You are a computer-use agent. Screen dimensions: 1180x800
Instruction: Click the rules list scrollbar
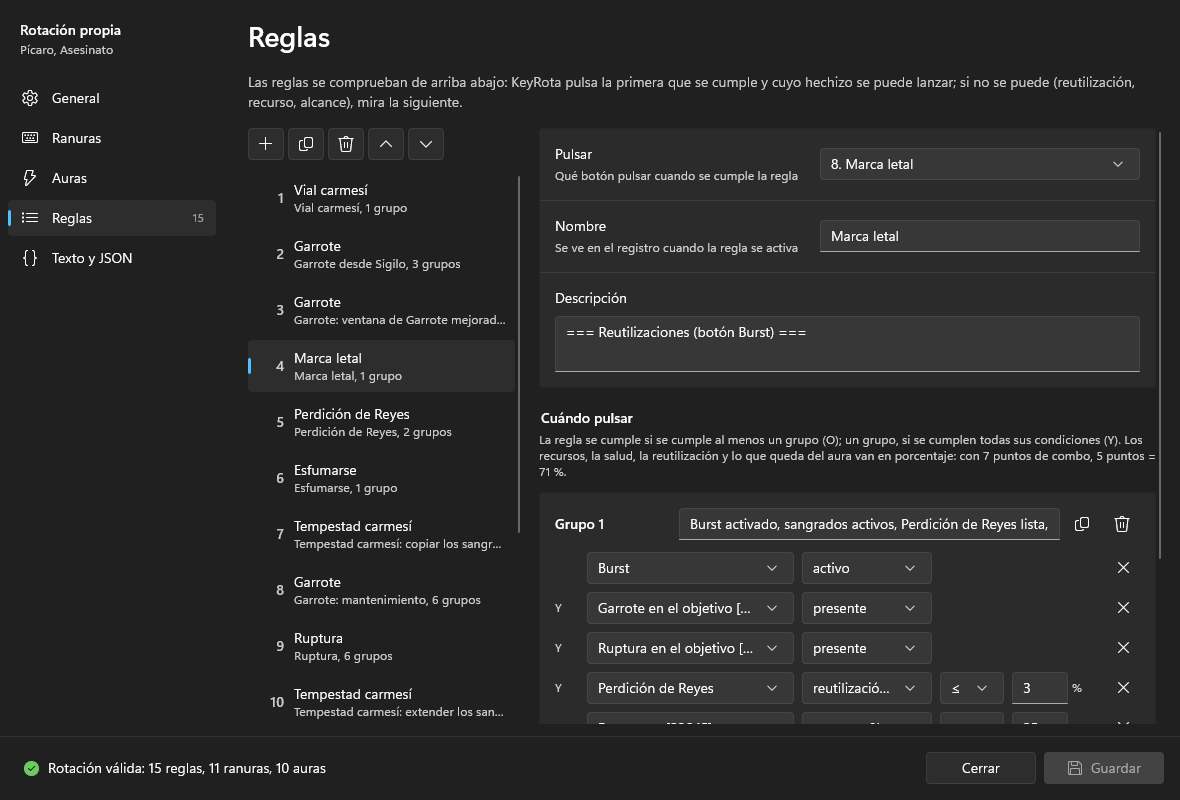(x=519, y=354)
